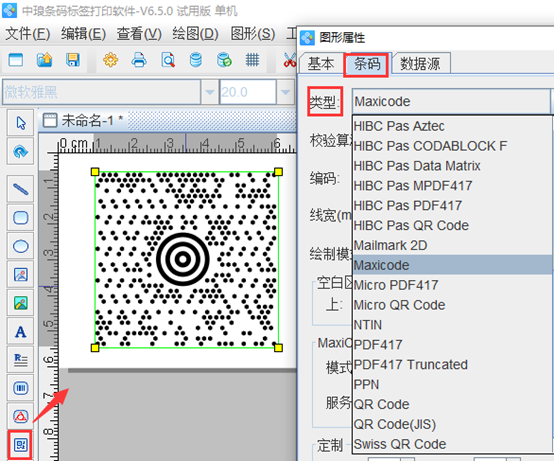
Task: Click the scissors cut icon
Action: point(290,60)
